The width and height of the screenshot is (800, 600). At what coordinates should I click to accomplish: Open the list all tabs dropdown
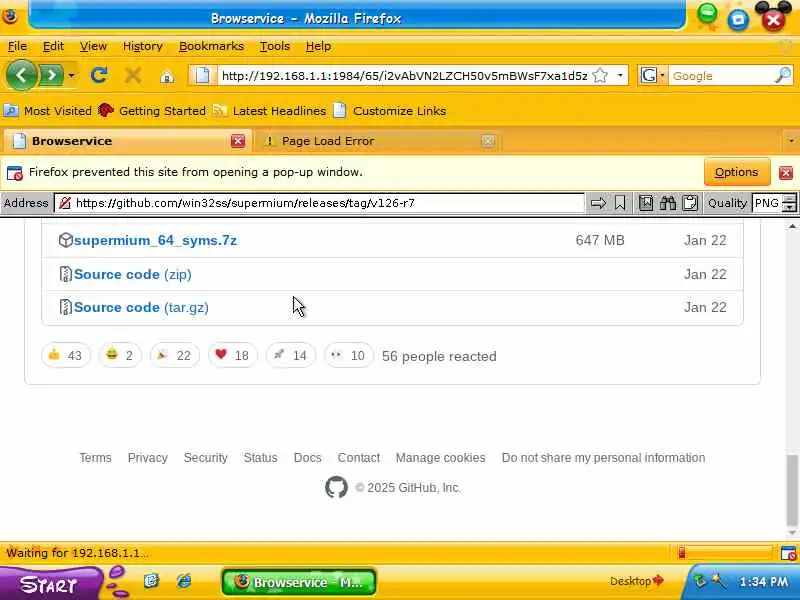[x=791, y=141]
